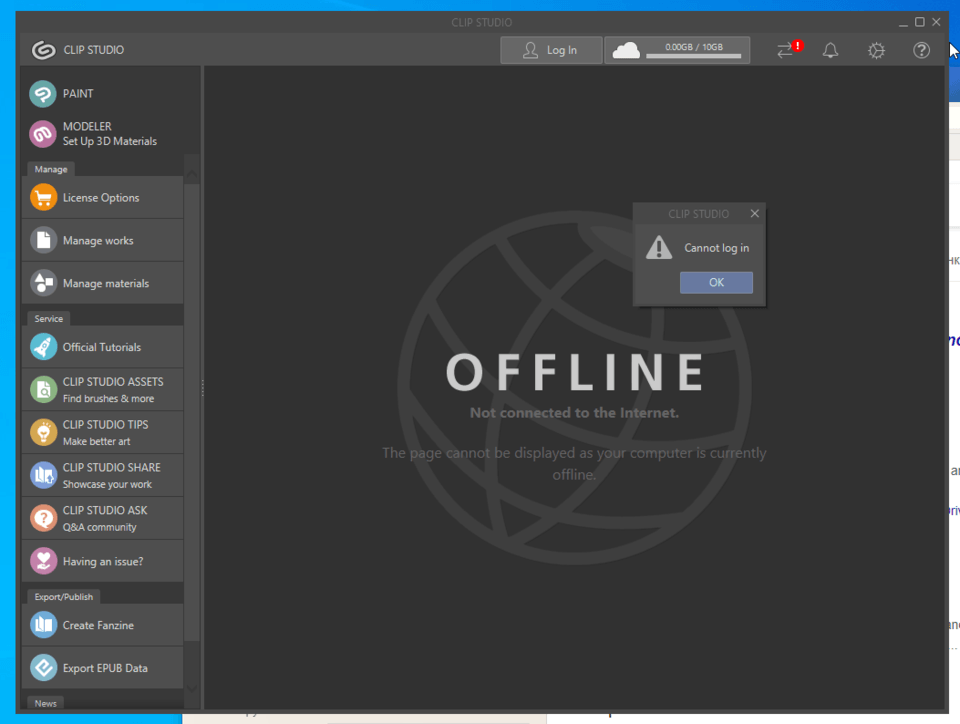Open the PAINT application icon
Viewport: 960px width, 724px height.
tap(43, 94)
